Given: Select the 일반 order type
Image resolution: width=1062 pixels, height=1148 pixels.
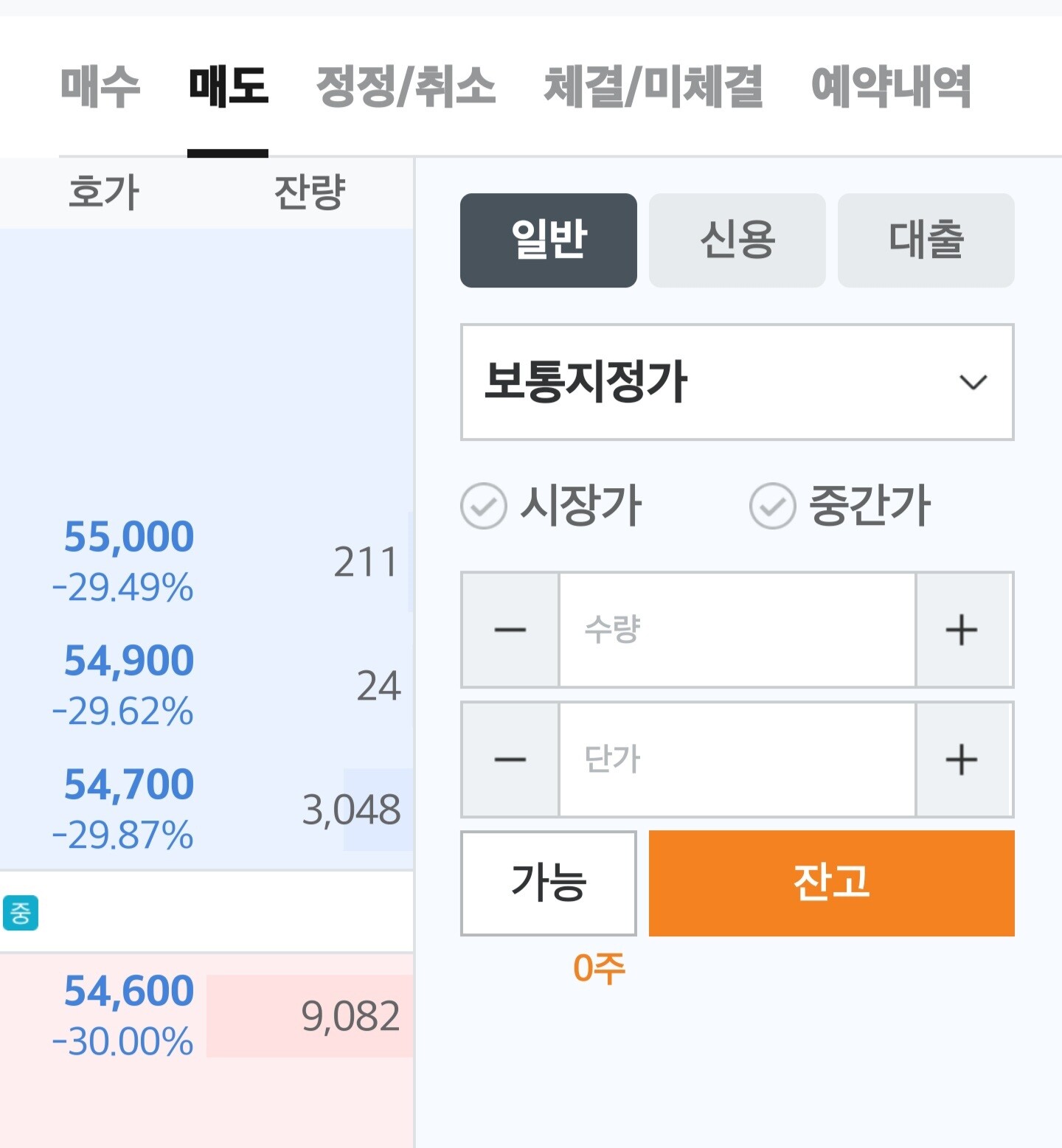Looking at the screenshot, I should pyautogui.click(x=549, y=240).
